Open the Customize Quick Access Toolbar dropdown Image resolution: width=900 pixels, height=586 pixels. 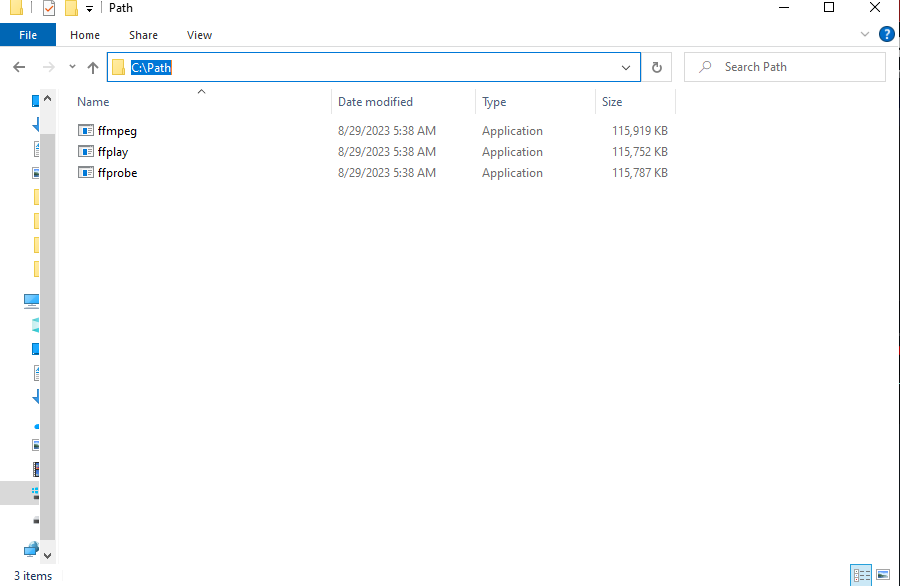click(89, 9)
